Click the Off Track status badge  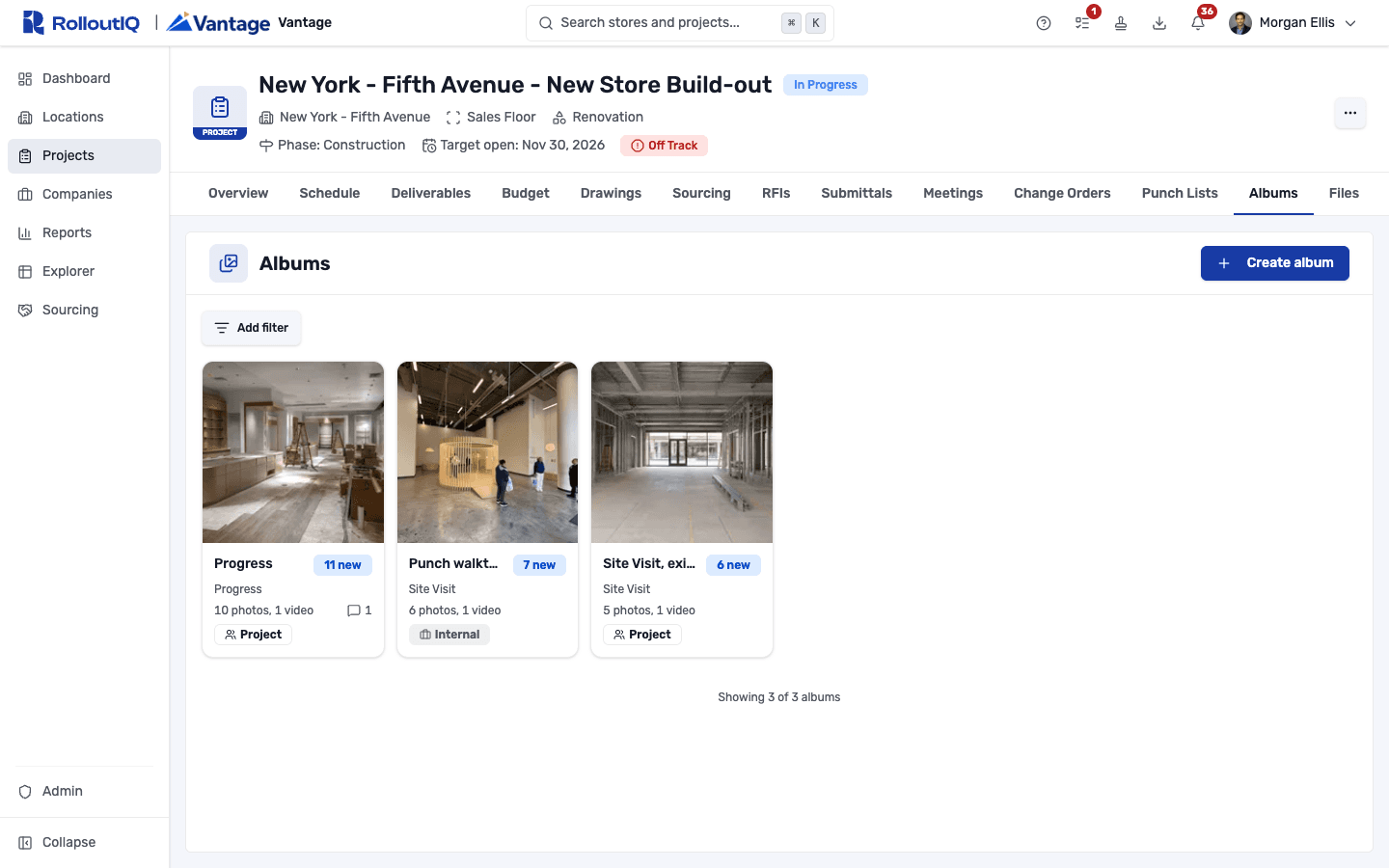[x=664, y=146]
